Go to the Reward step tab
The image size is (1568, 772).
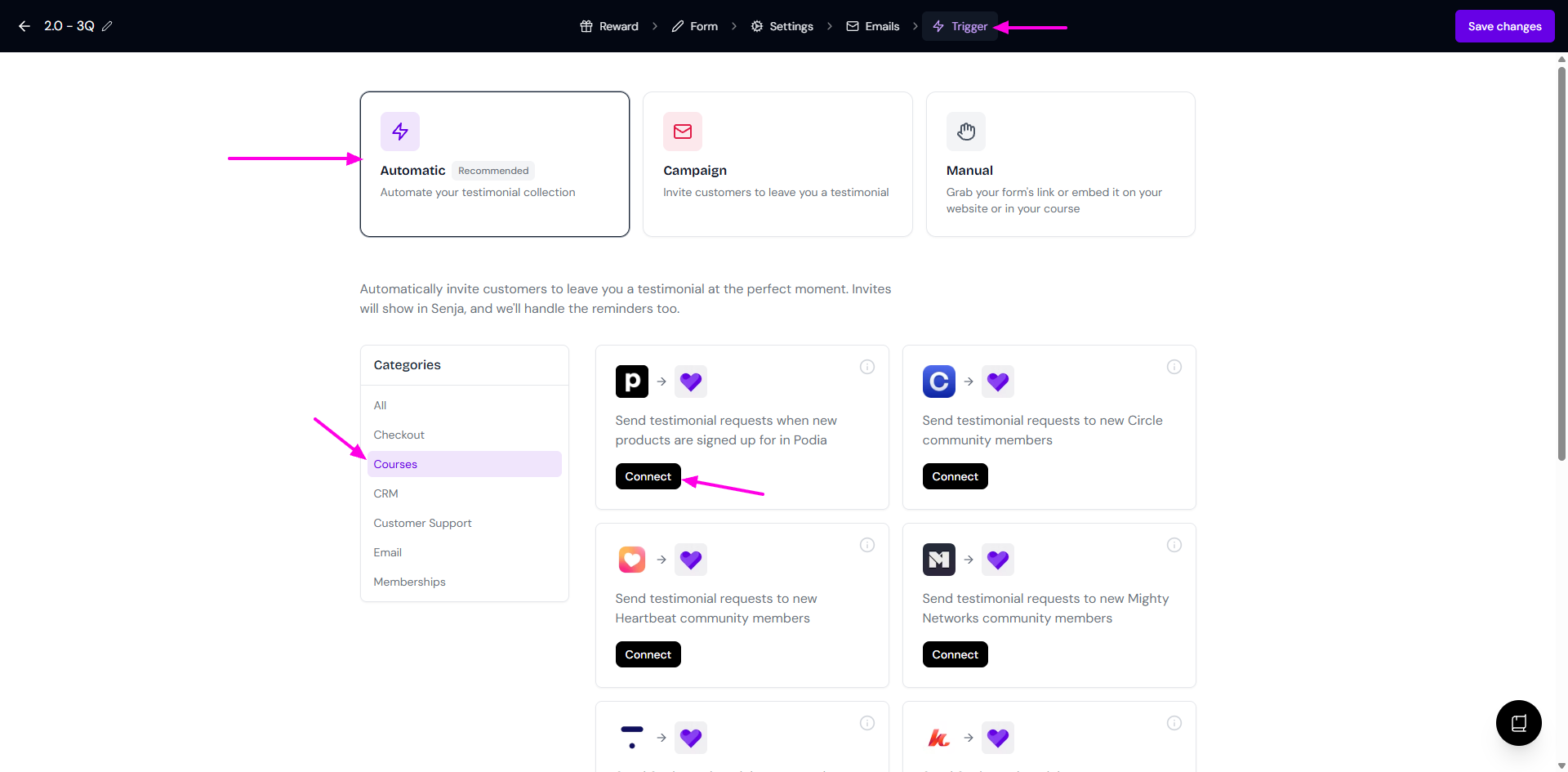pyautogui.click(x=609, y=26)
